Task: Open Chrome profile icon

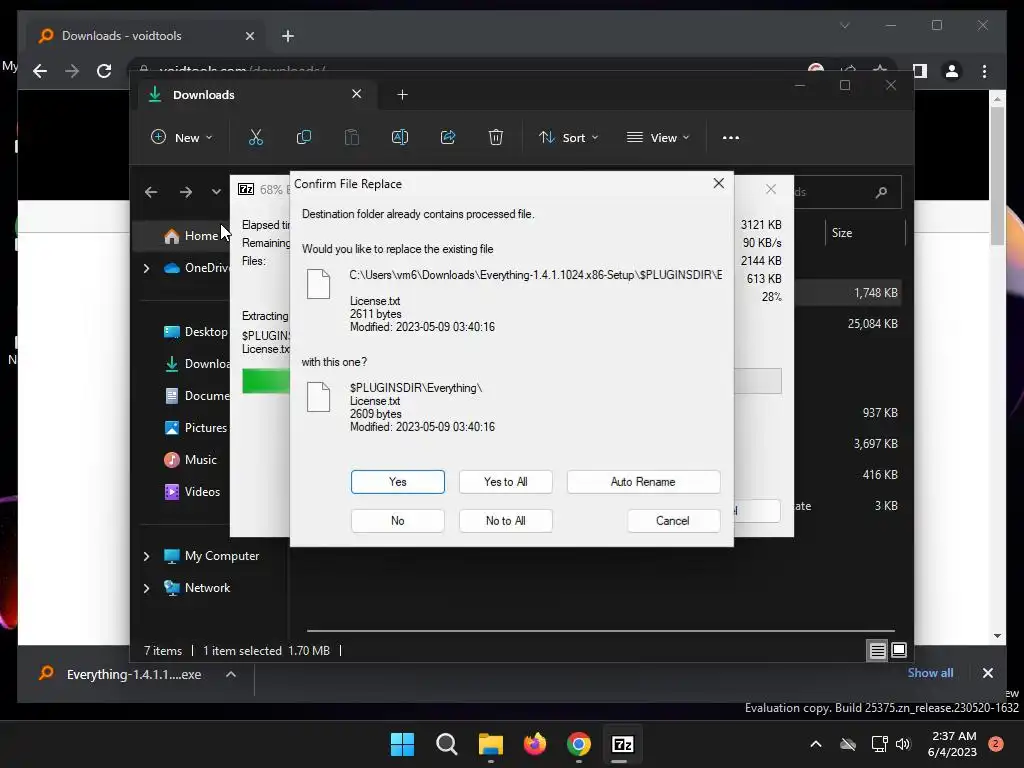Action: pyautogui.click(x=952, y=71)
